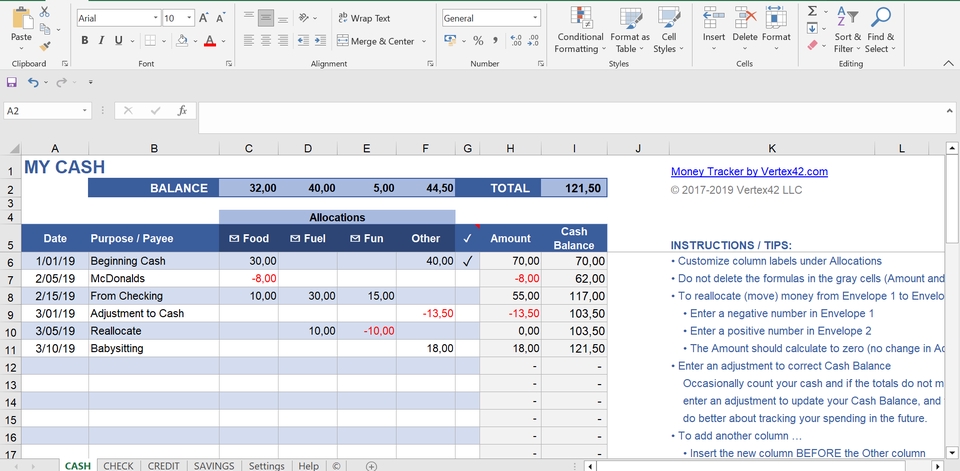
Task: Toggle Italic formatting
Action: [x=101, y=41]
